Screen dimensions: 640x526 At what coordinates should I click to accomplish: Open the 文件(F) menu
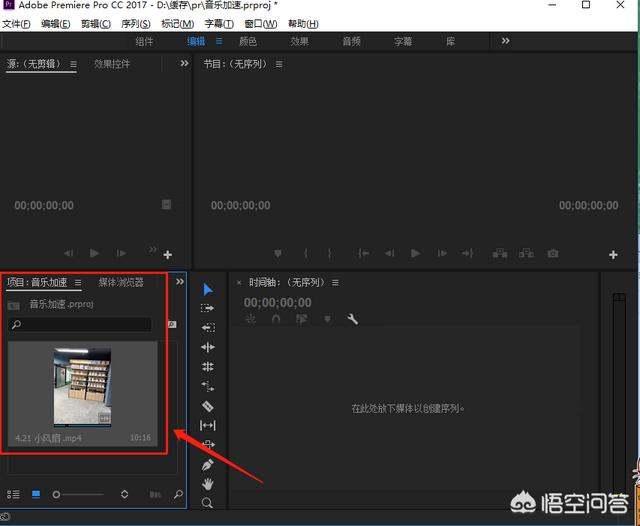pos(17,23)
